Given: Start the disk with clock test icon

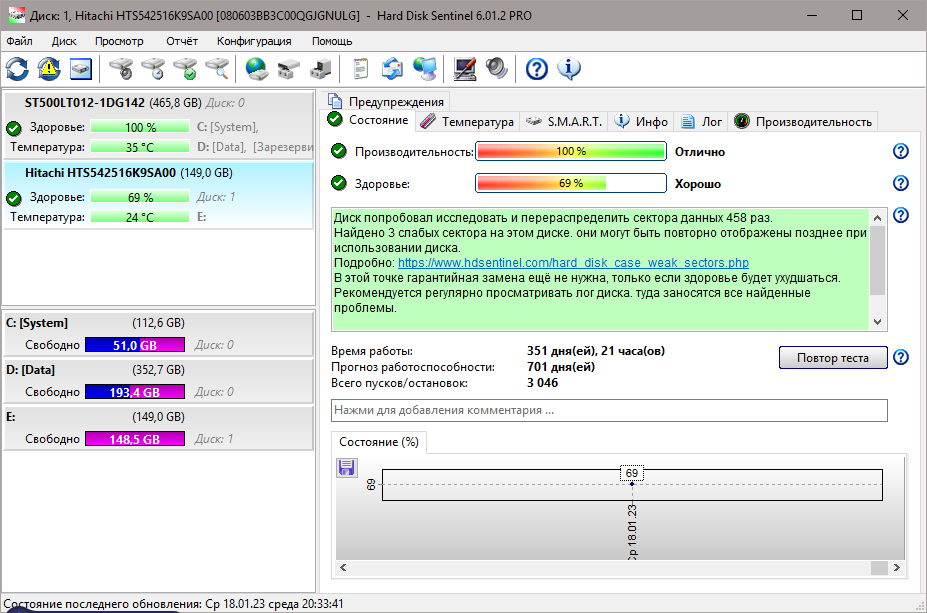Looking at the screenshot, I should point(154,69).
